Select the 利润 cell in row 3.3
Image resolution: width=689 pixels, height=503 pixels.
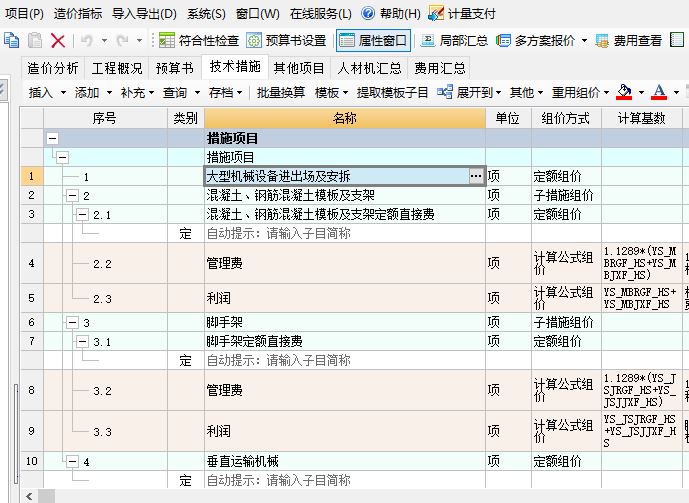(345, 431)
